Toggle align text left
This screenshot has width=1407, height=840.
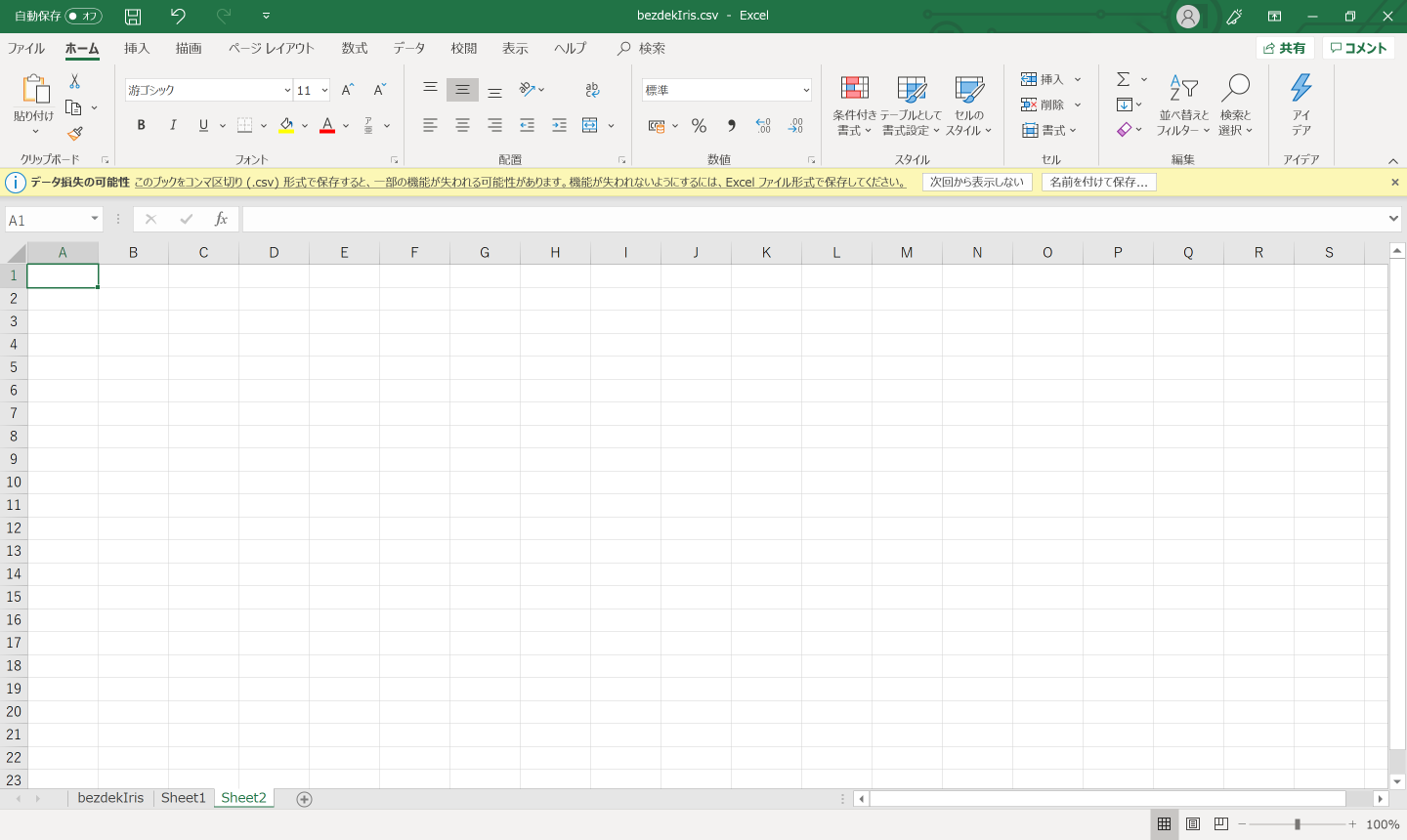coord(430,125)
